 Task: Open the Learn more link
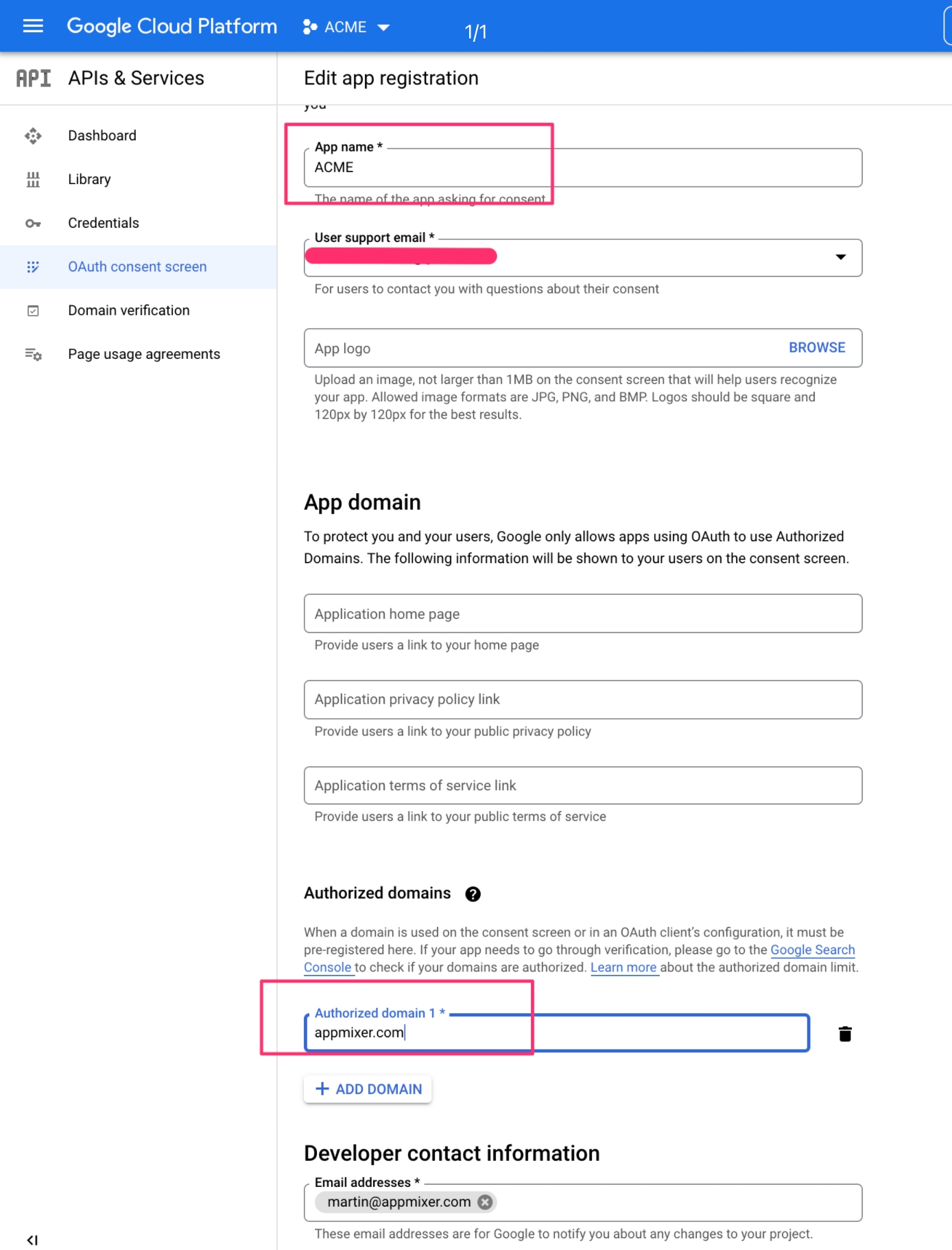click(x=623, y=967)
